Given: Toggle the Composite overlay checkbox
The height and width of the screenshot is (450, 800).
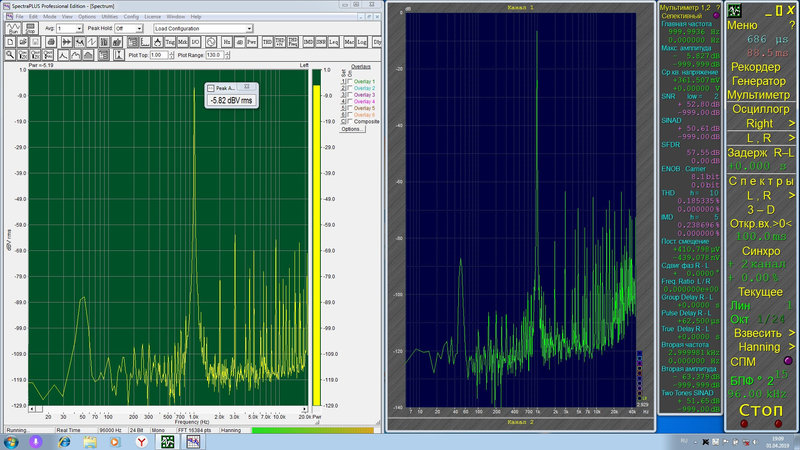Looking at the screenshot, I should [349, 121].
